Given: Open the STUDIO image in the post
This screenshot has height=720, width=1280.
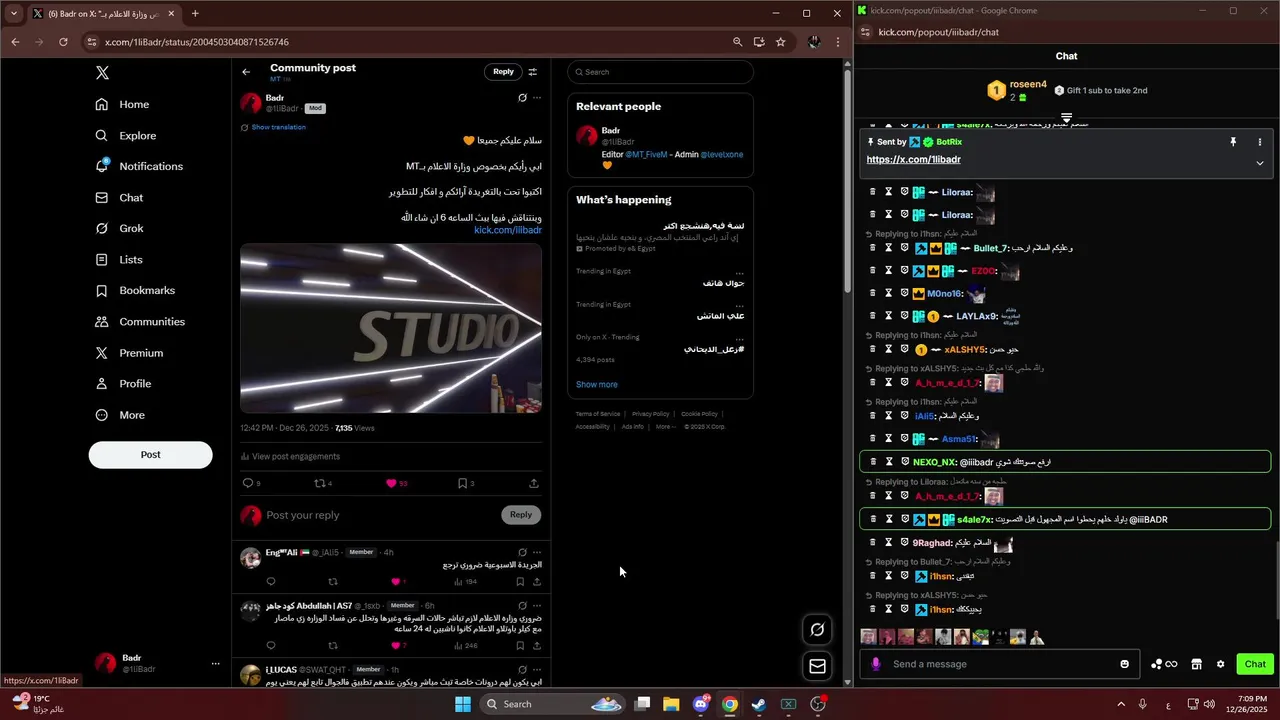Looking at the screenshot, I should (x=391, y=328).
